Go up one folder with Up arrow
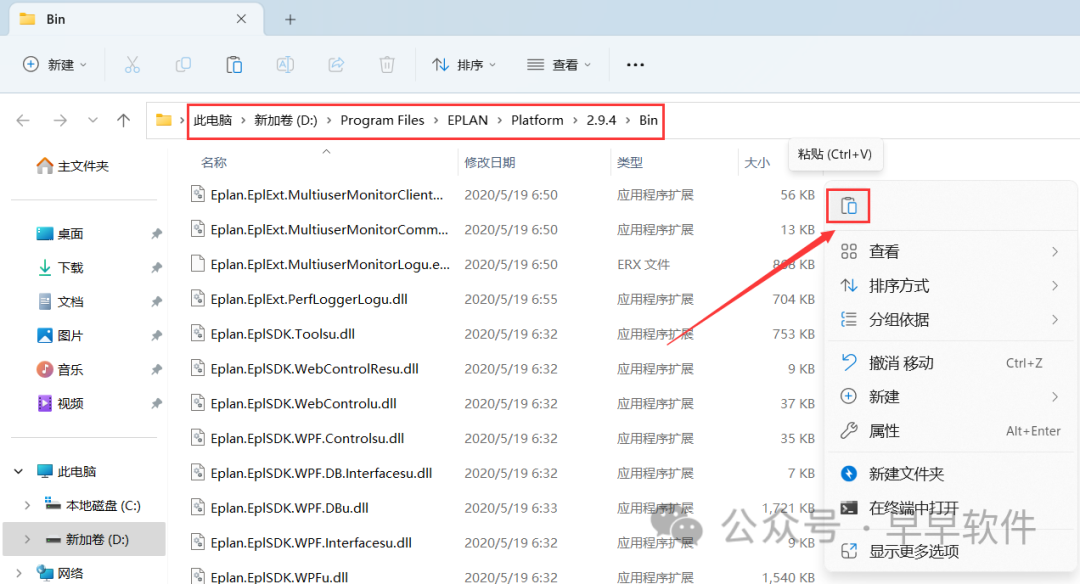The image size is (1080, 584). pos(123,120)
